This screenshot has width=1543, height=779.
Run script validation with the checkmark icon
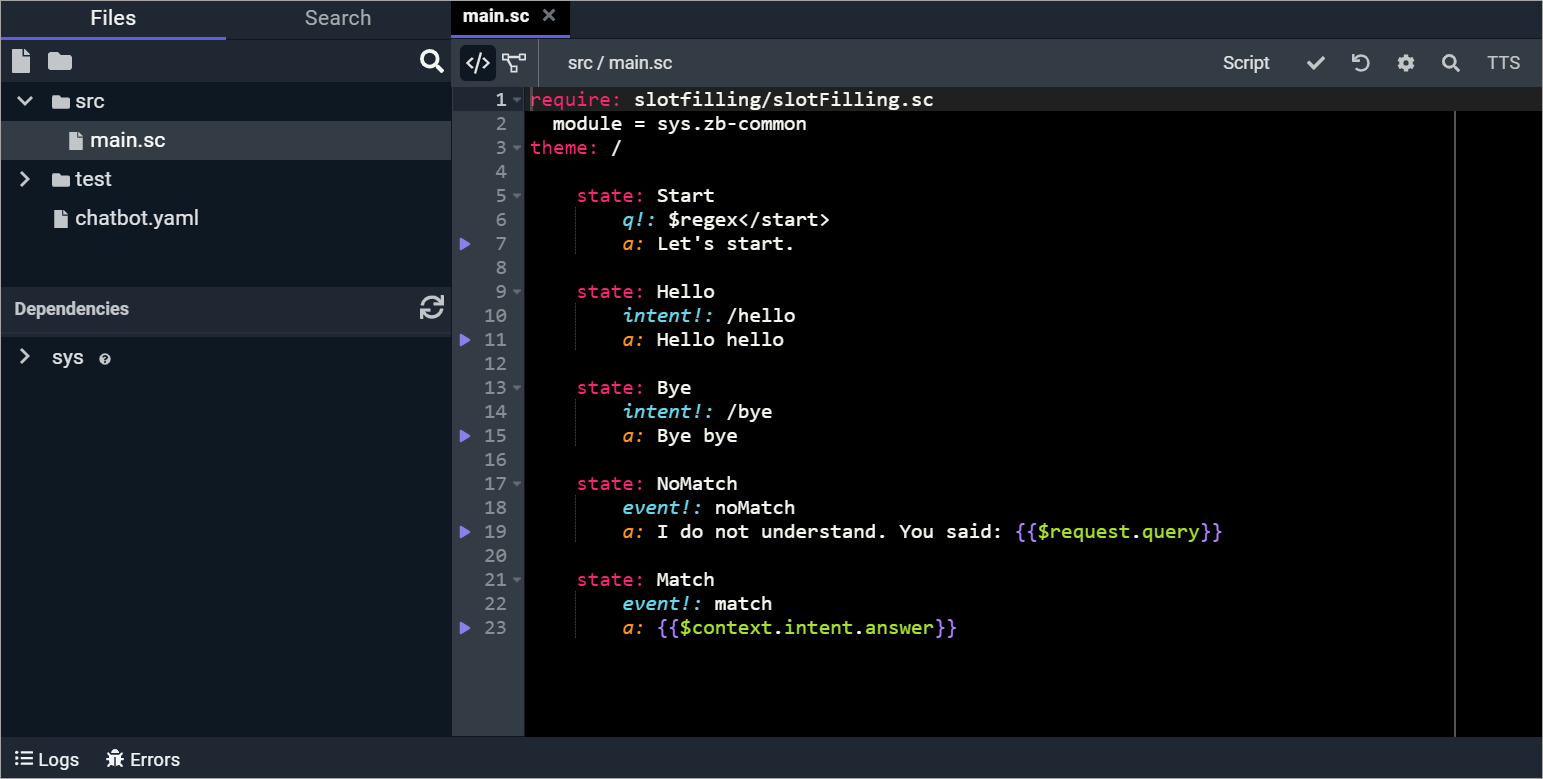(x=1314, y=62)
